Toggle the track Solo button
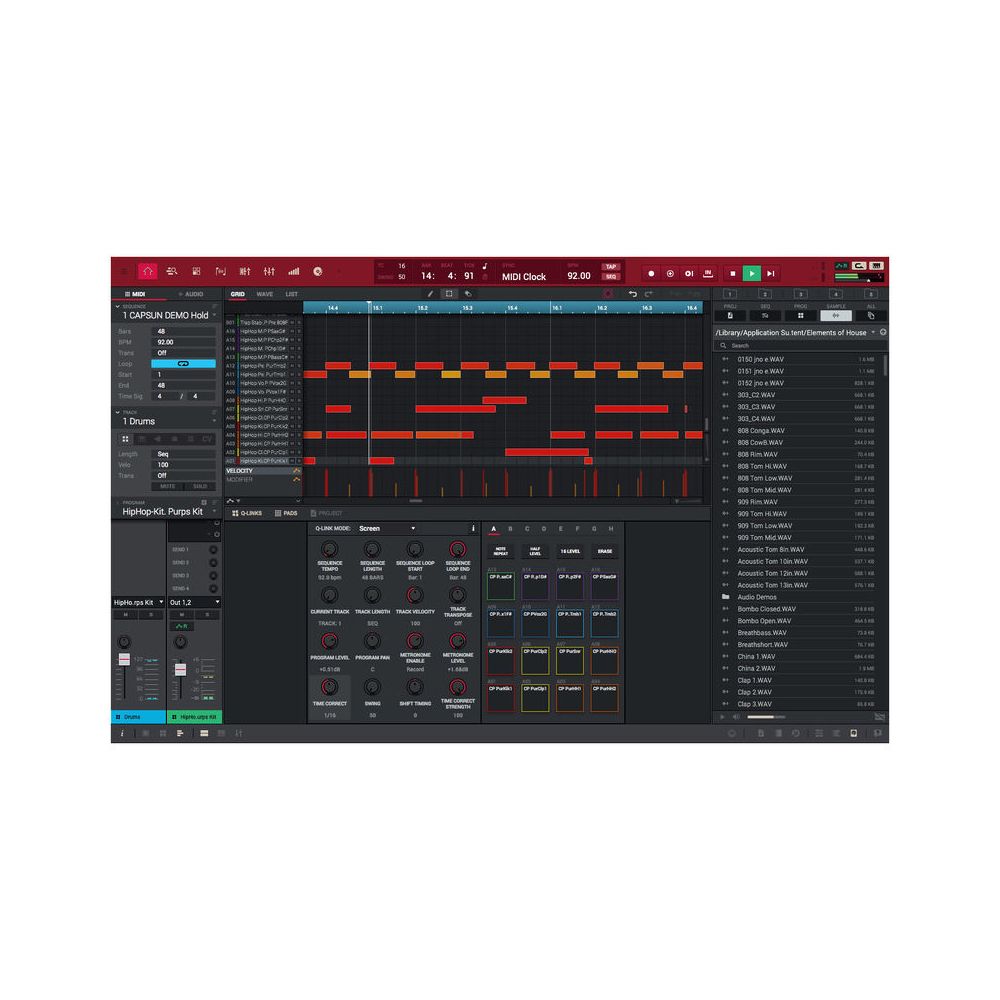The width and height of the screenshot is (1000, 1000). pos(200,486)
